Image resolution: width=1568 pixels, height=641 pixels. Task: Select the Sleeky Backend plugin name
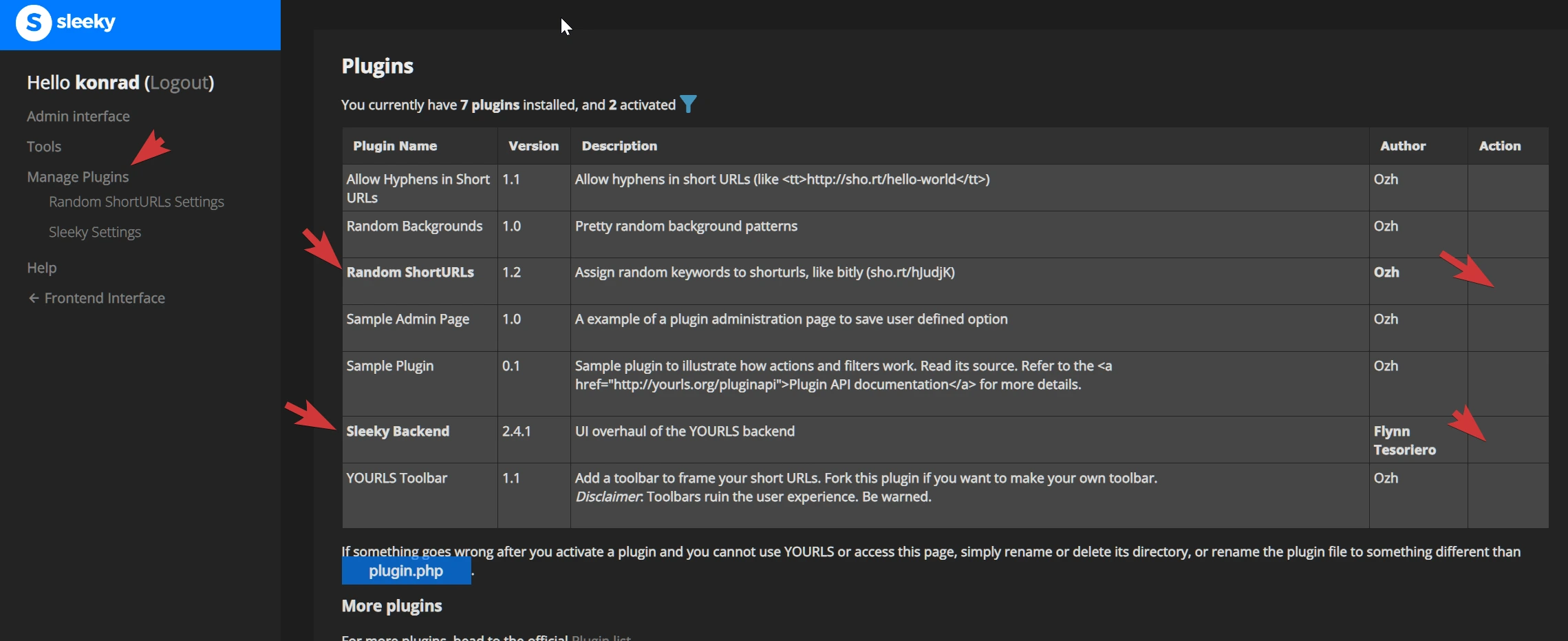tap(398, 431)
